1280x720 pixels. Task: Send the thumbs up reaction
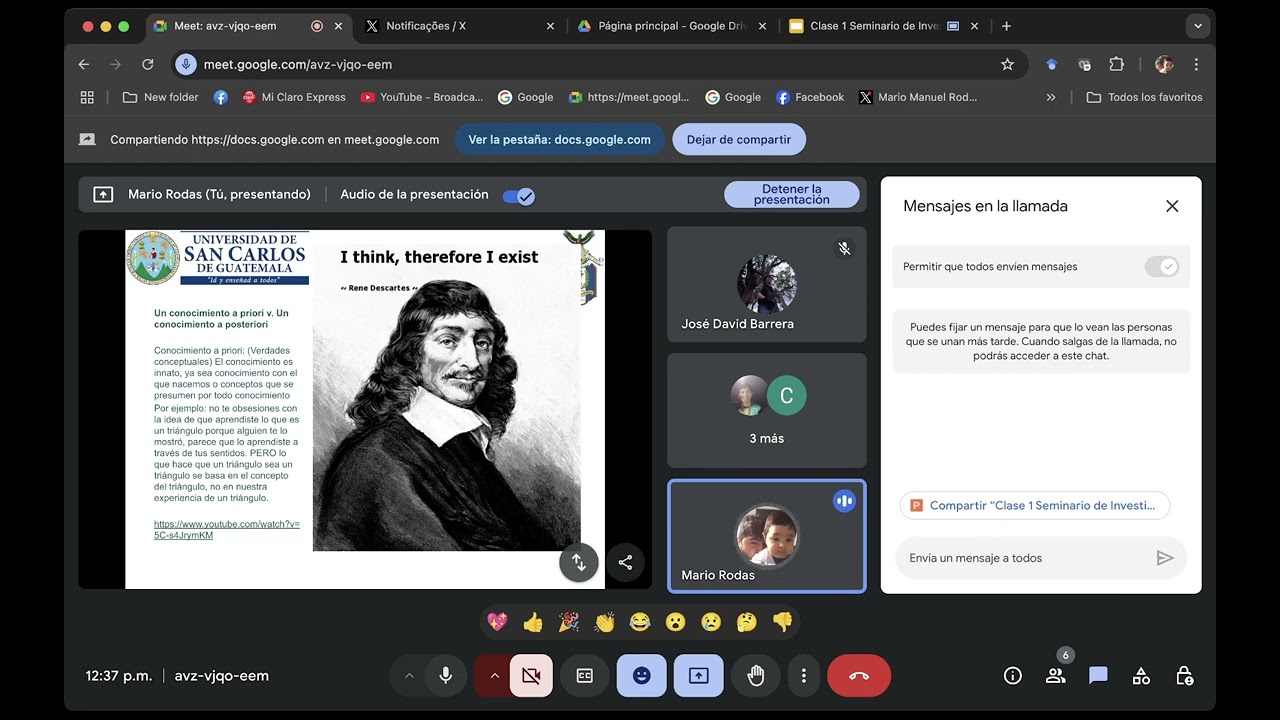point(533,622)
